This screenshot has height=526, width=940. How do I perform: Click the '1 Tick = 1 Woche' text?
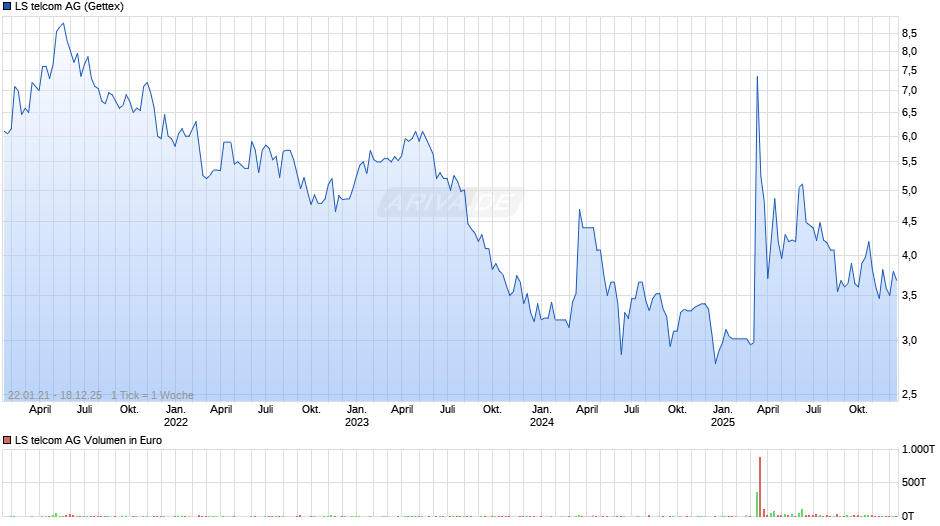pyautogui.click(x=152, y=395)
